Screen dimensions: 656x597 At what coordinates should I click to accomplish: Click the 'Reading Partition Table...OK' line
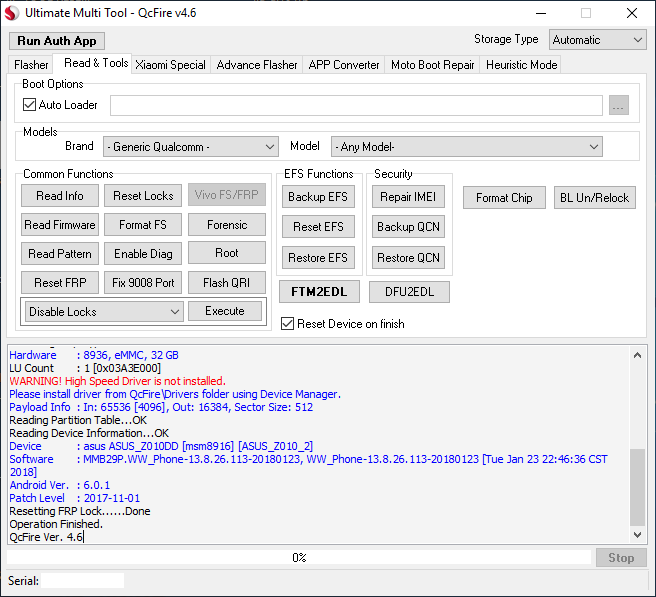(x=78, y=420)
